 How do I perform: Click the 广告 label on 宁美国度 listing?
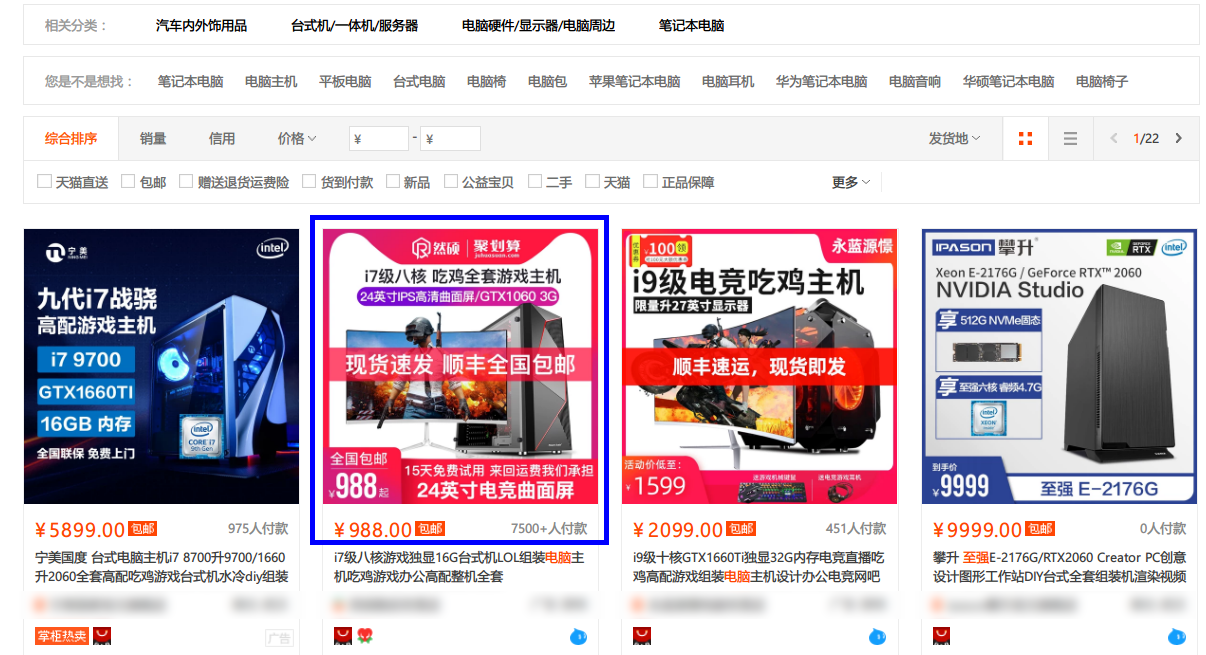click(x=279, y=637)
